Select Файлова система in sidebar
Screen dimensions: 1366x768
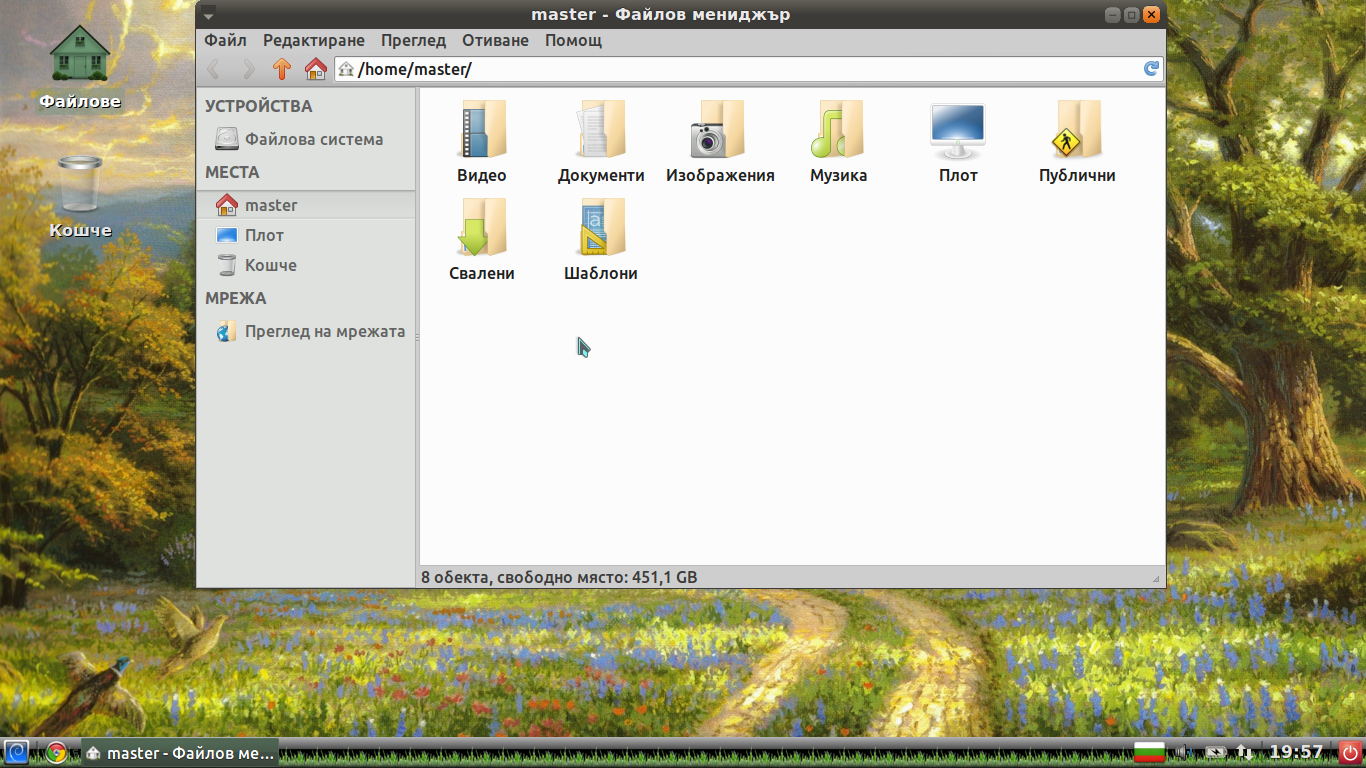click(306, 139)
